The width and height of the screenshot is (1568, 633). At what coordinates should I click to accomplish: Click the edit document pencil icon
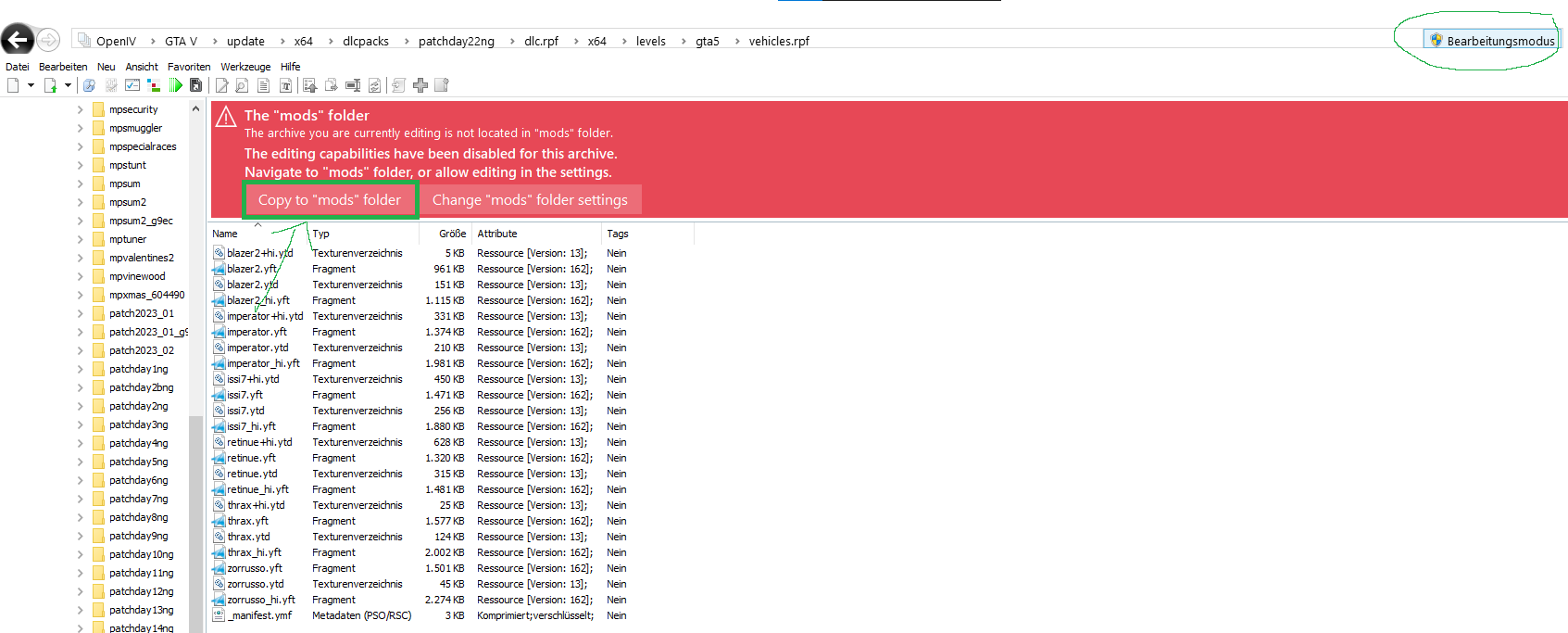tap(221, 85)
